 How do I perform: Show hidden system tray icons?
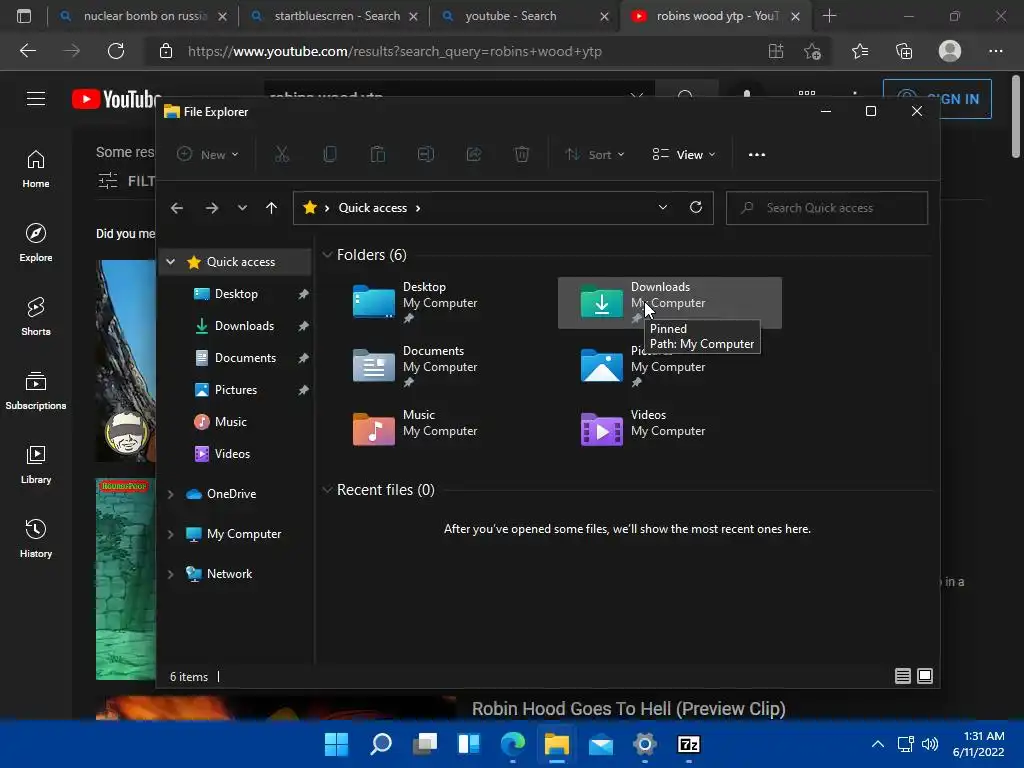(x=878, y=744)
